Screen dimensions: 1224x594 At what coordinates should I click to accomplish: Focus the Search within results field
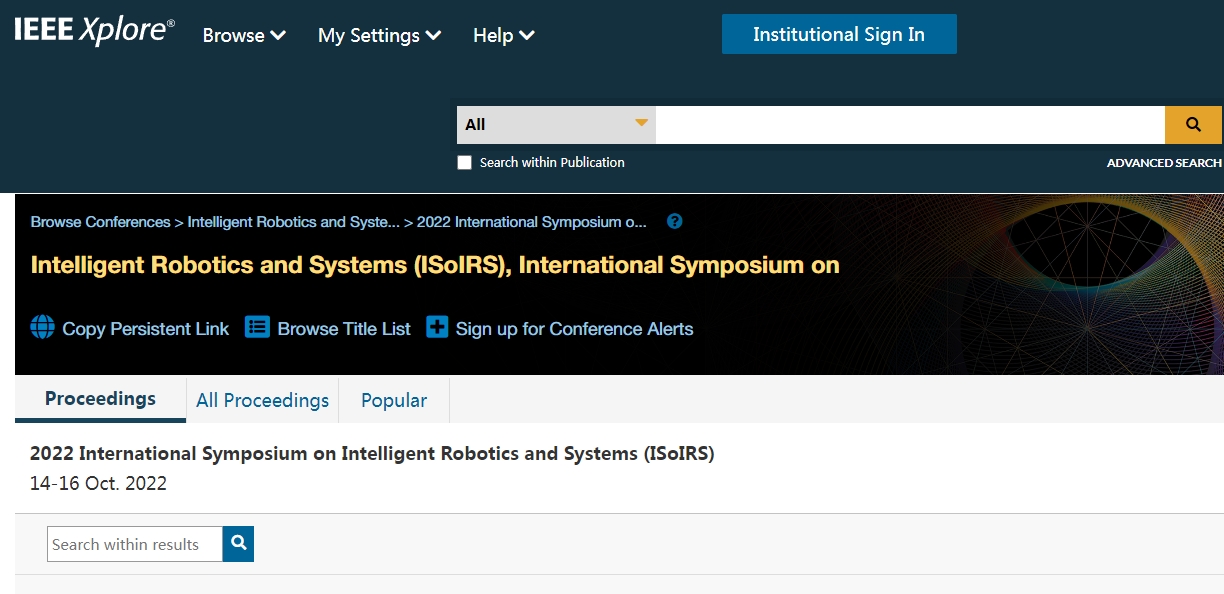[134, 544]
